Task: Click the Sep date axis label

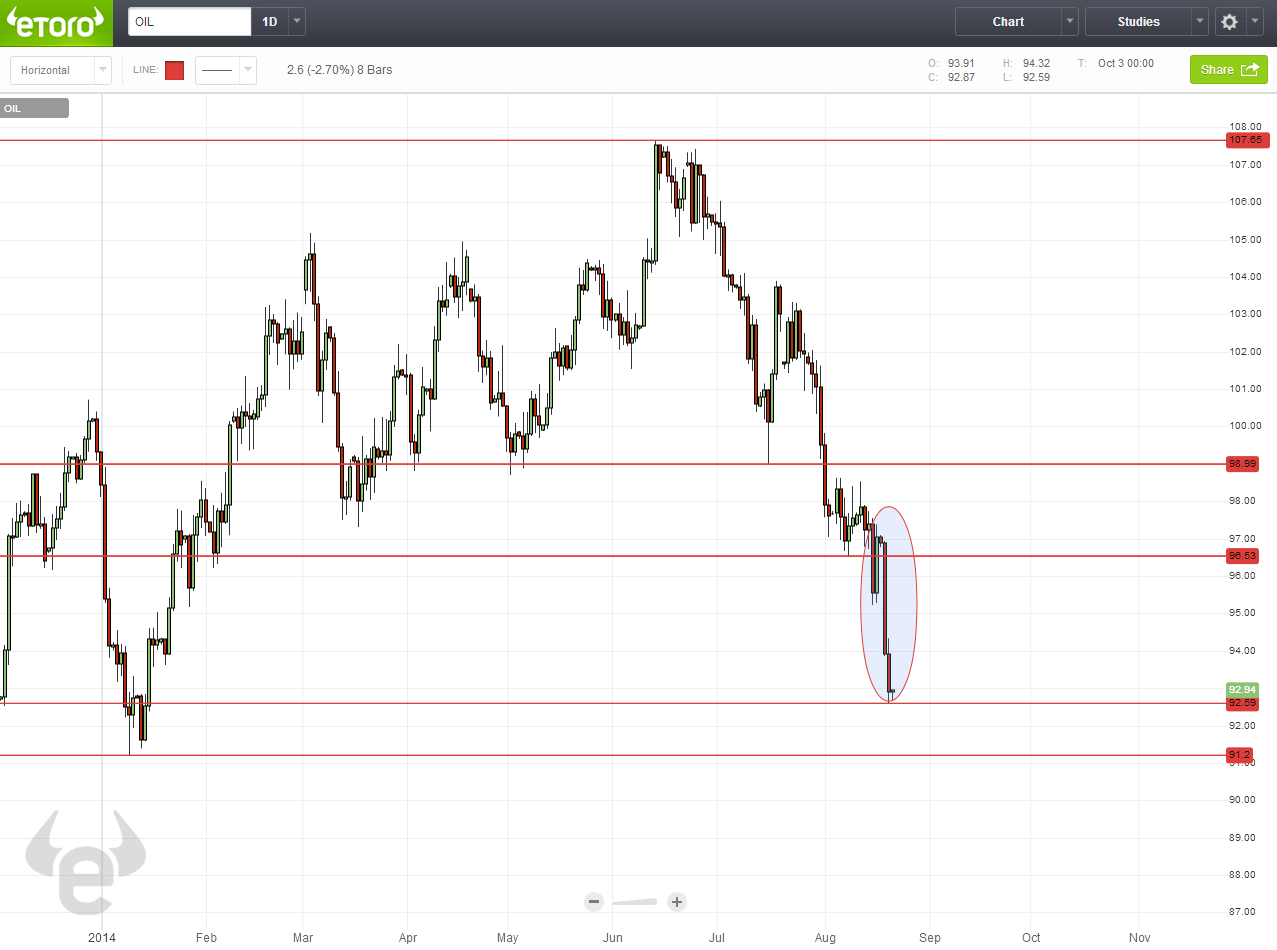Action: pos(930,938)
